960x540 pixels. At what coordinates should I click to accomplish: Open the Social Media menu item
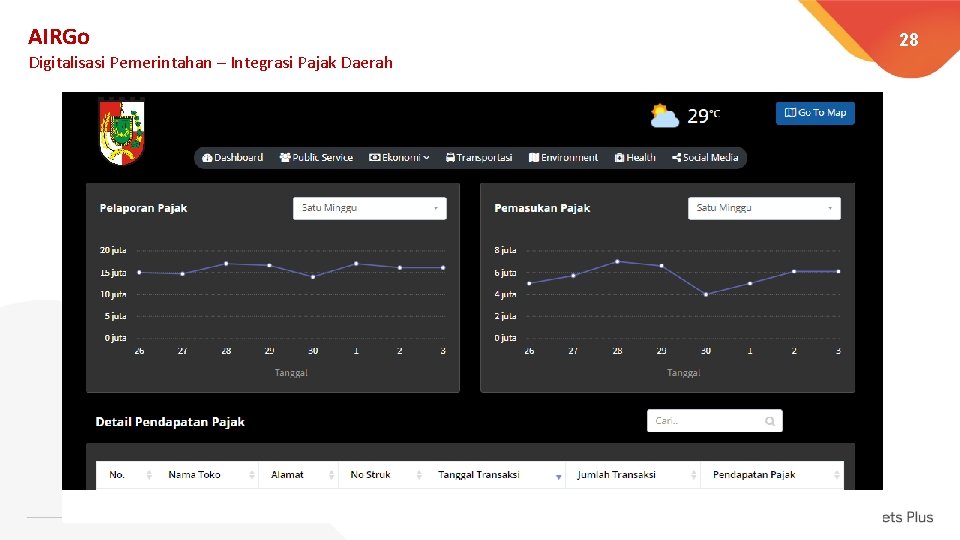[705, 157]
